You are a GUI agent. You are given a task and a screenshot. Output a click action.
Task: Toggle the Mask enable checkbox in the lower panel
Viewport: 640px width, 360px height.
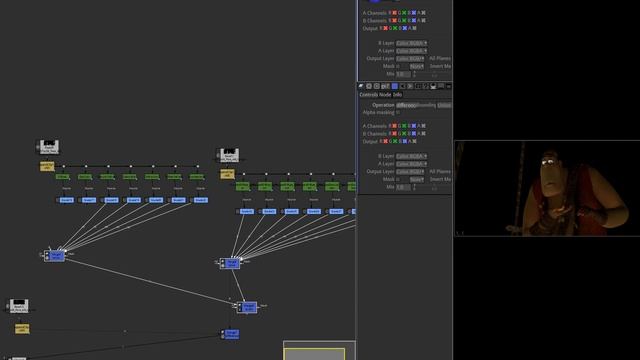(398, 179)
